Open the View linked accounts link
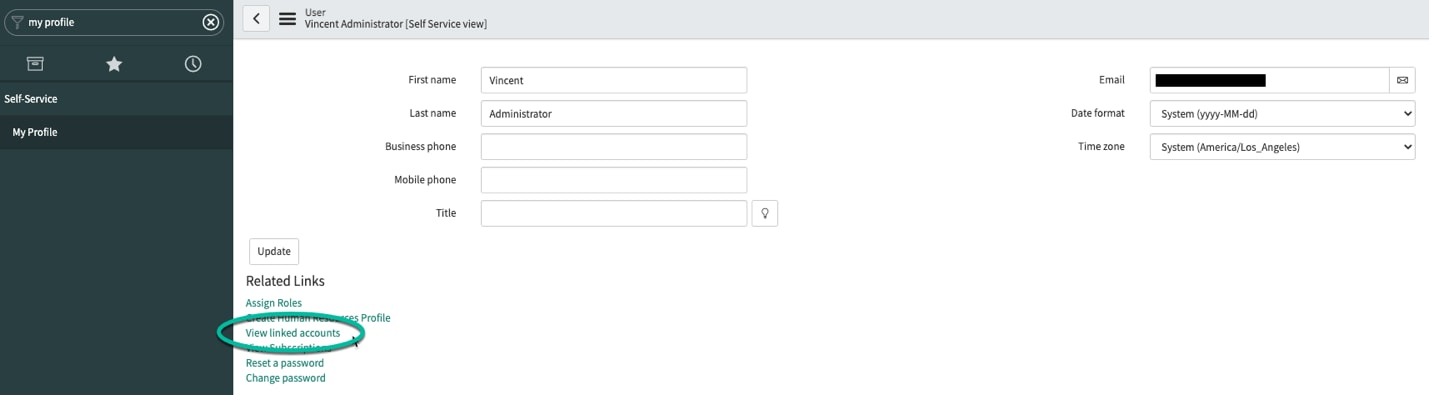This screenshot has height=395, width=1429. coord(293,333)
